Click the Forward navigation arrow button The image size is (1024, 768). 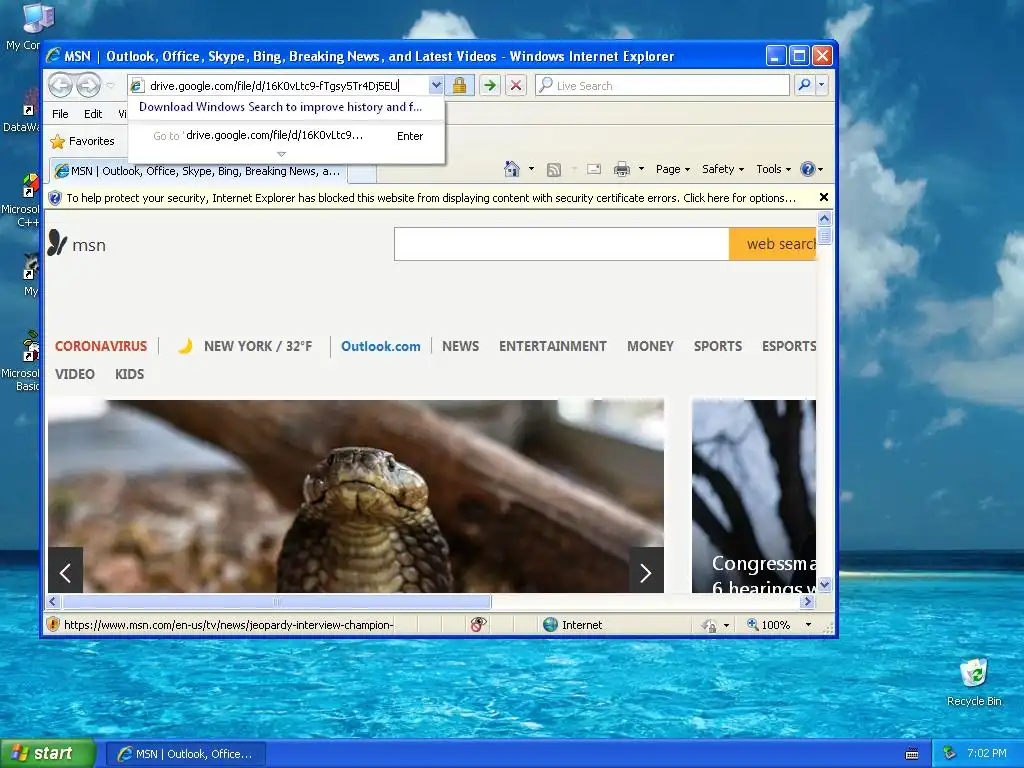[89, 85]
